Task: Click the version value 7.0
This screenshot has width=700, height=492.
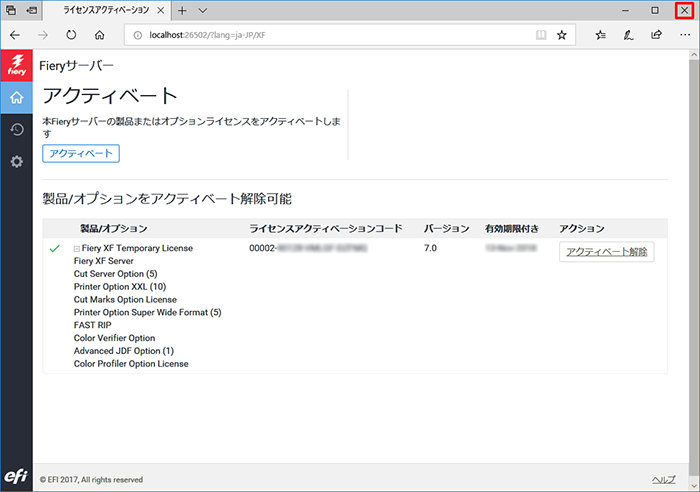Action: tap(430, 248)
